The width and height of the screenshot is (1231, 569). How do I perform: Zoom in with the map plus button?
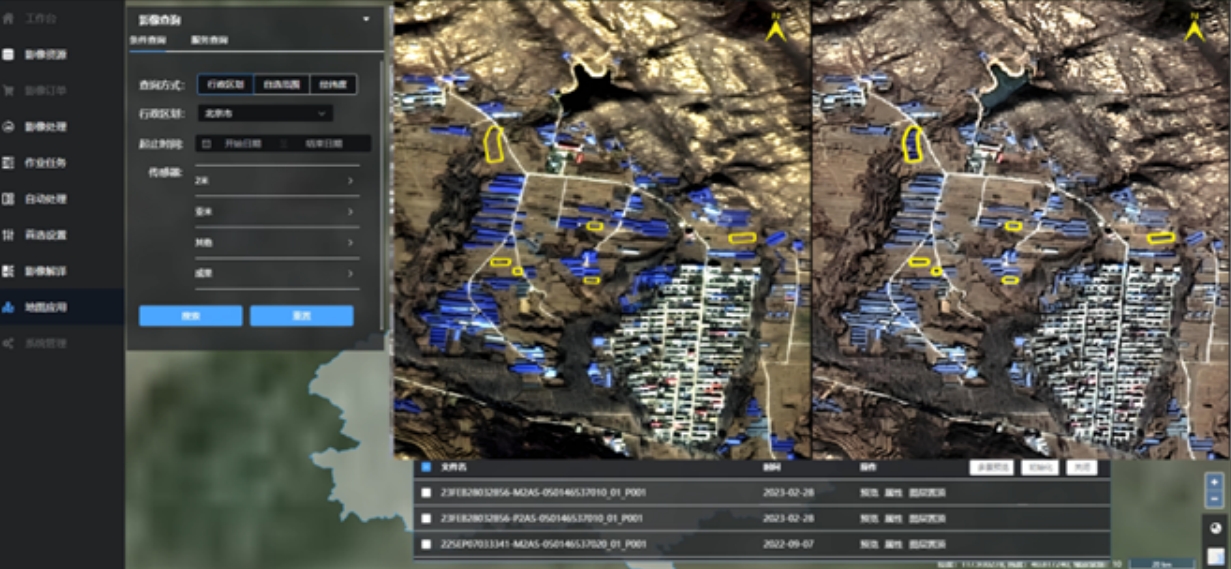click(x=1214, y=482)
